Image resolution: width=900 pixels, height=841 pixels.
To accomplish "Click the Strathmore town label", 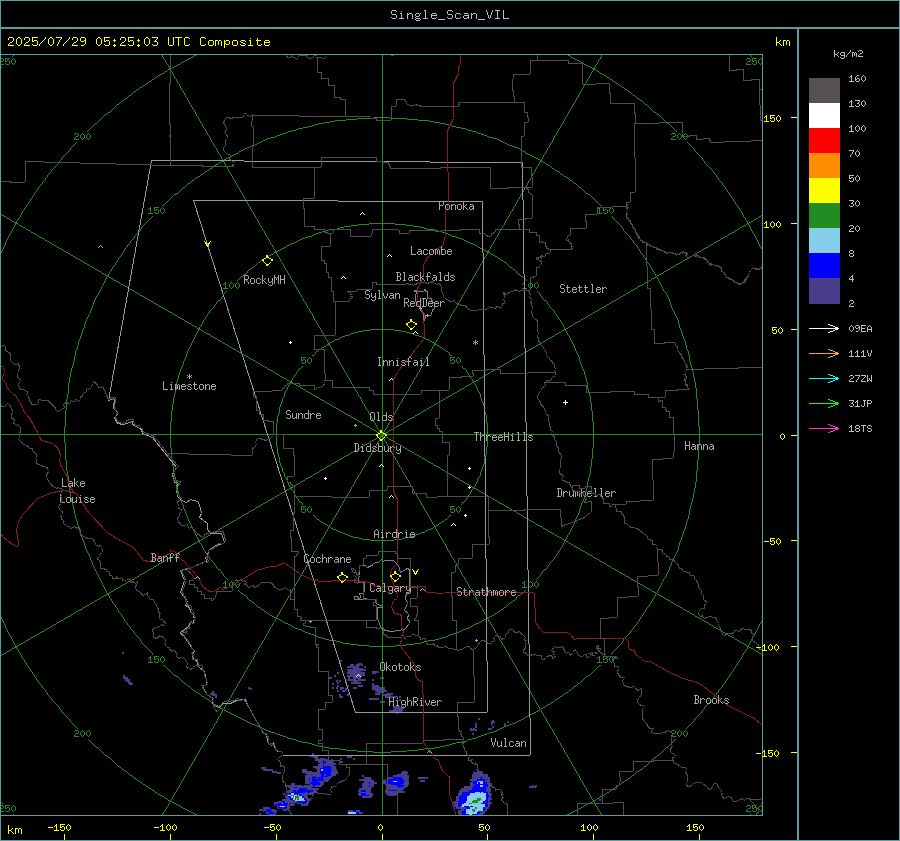I will click(x=486, y=592).
